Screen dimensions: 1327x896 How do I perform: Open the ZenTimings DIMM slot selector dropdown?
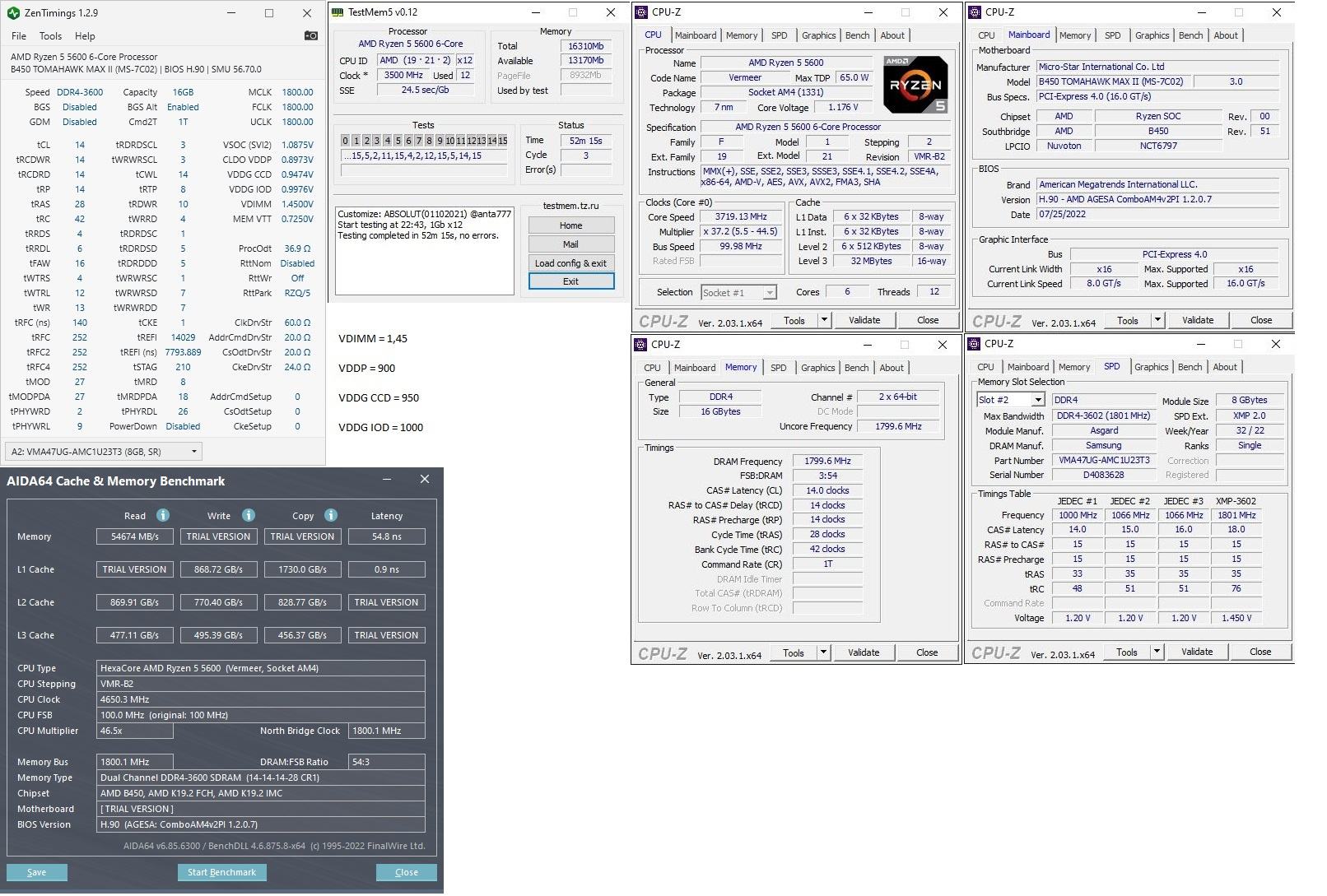(103, 451)
